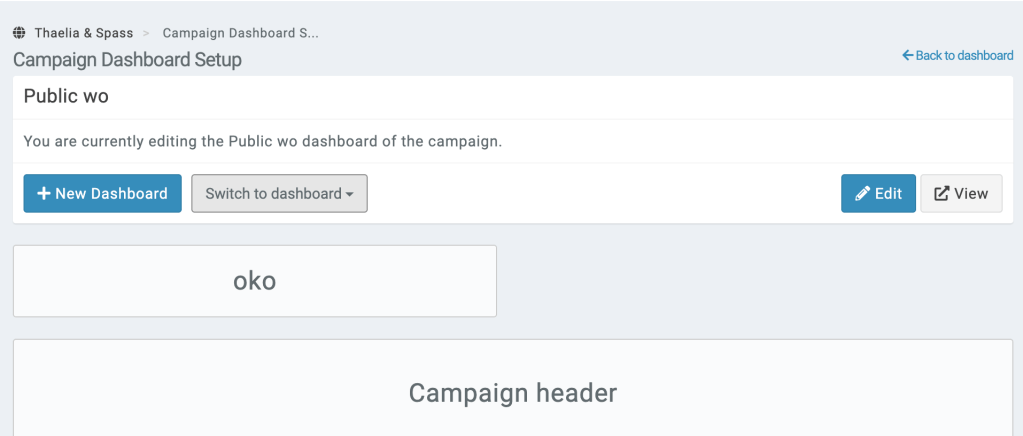
Task: Click the Campaign Dashboard Setup page heading
Action: [127, 60]
